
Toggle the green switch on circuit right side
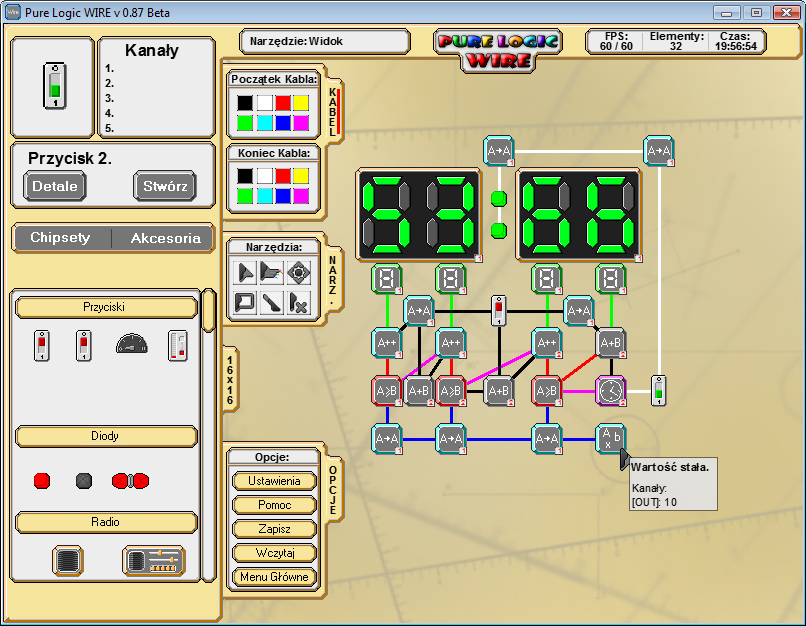(658, 390)
